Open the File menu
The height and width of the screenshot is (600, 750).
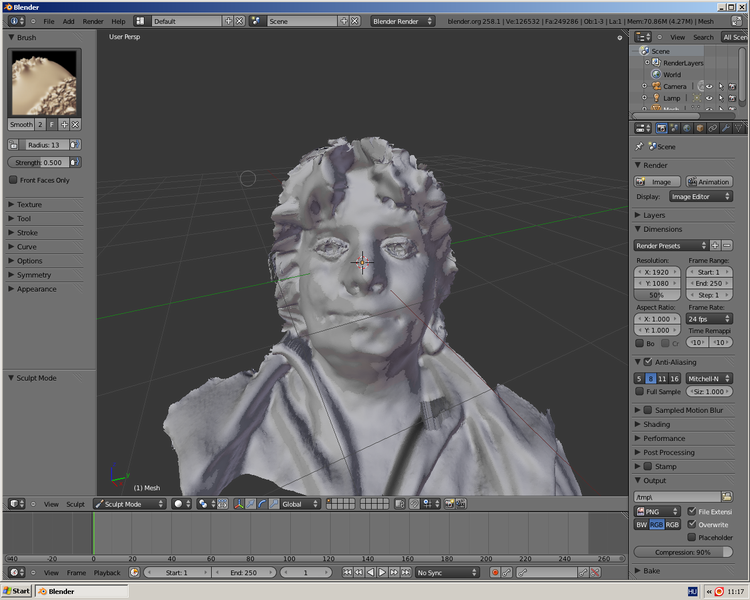[48, 21]
